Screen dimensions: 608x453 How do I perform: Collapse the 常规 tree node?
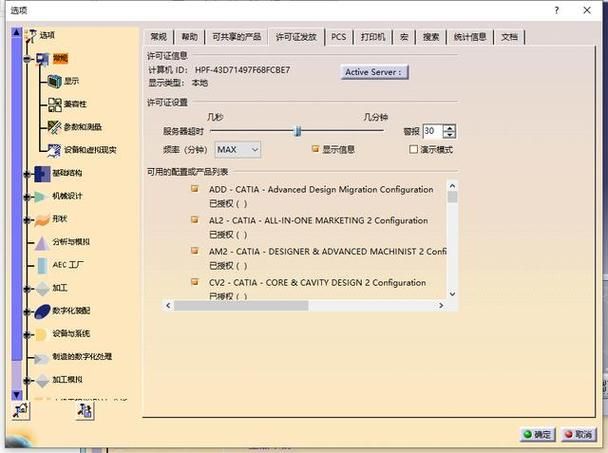pyautogui.click(x=27, y=59)
